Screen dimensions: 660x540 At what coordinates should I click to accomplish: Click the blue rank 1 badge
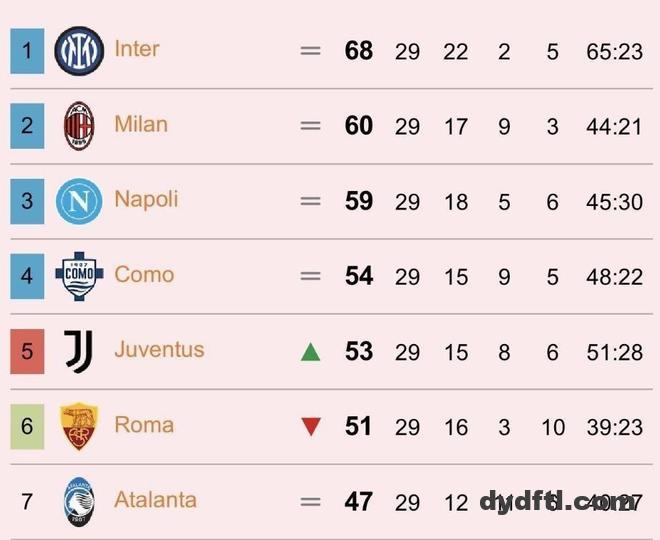pos(27,51)
